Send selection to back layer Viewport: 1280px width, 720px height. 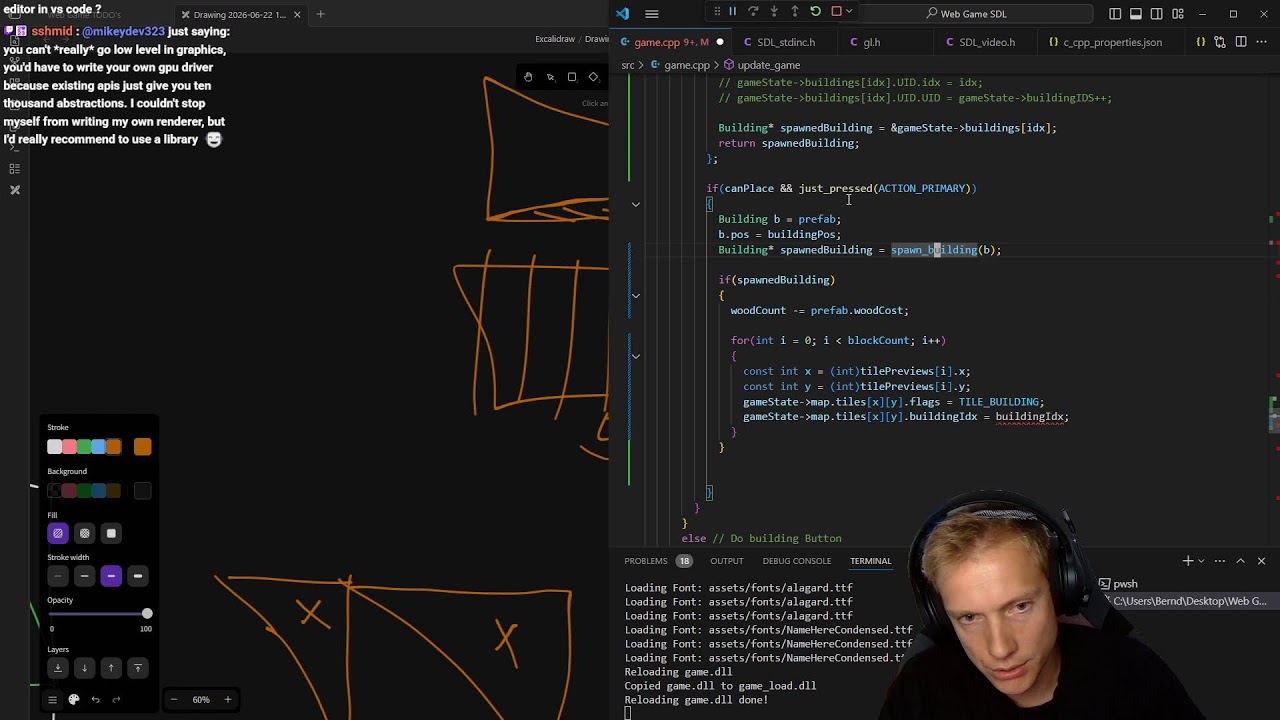point(58,667)
